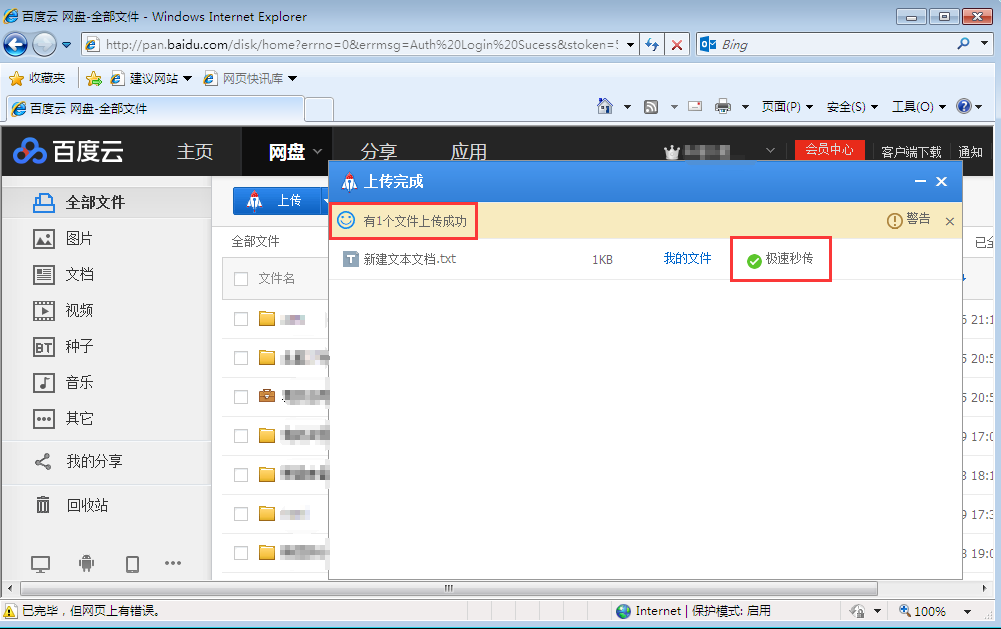Check the first folder row checkbox
Image resolution: width=1001 pixels, height=629 pixels.
tap(241, 319)
